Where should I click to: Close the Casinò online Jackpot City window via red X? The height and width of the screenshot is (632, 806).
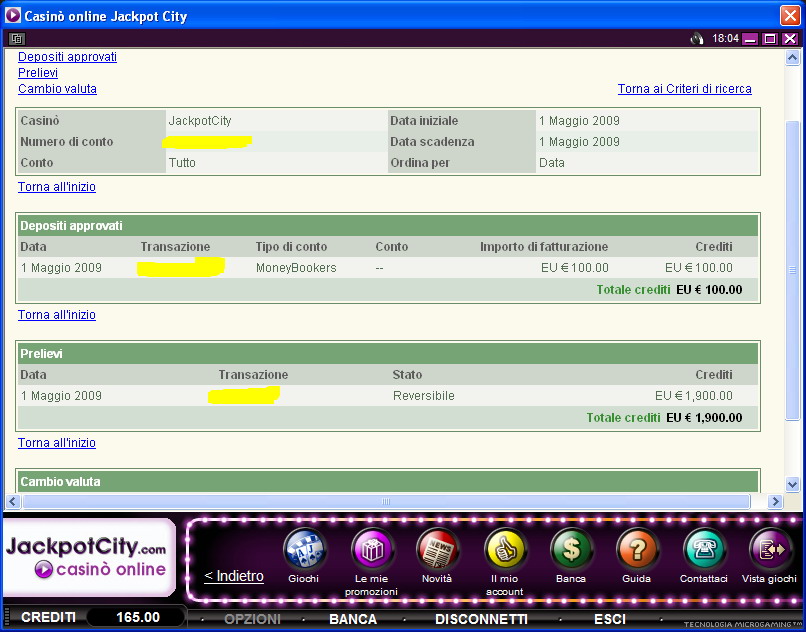[790, 15]
